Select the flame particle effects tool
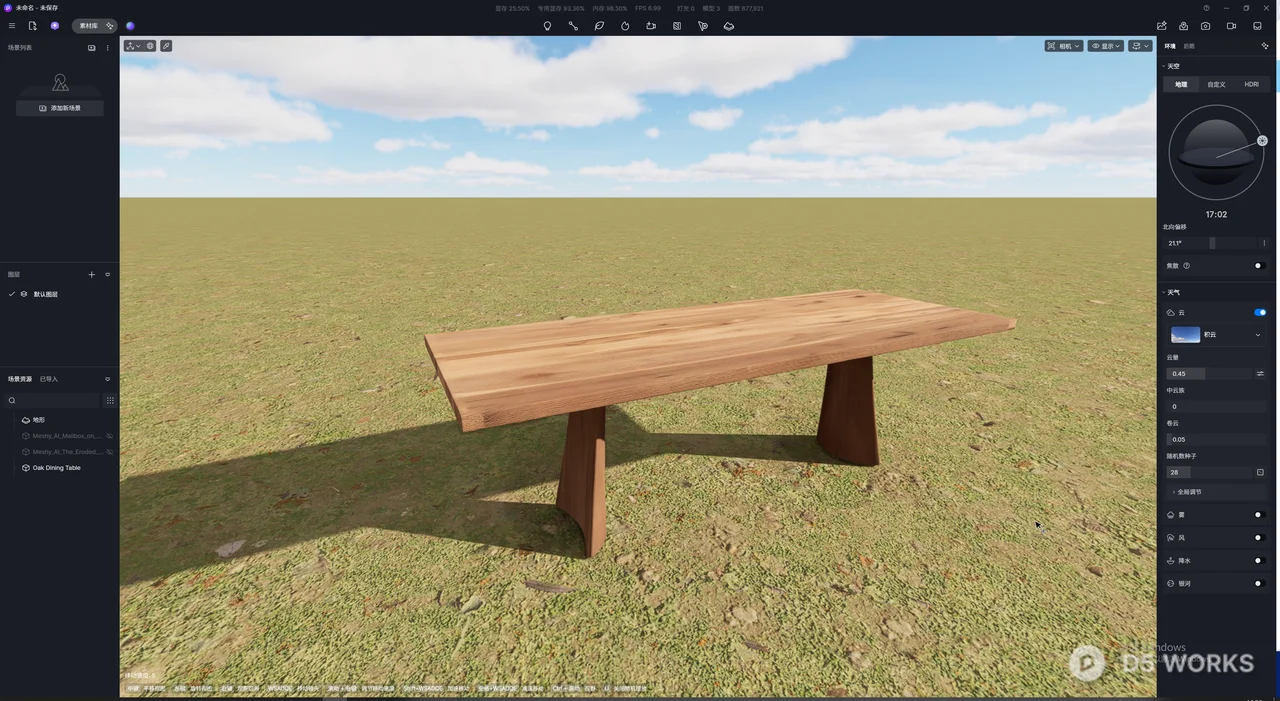 click(625, 26)
